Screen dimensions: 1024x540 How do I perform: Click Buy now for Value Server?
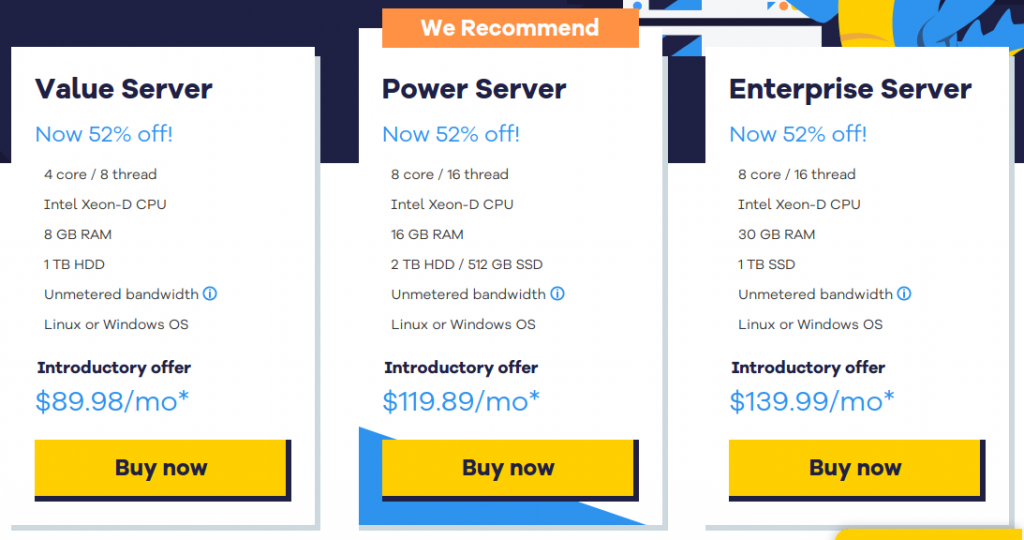tap(162, 468)
